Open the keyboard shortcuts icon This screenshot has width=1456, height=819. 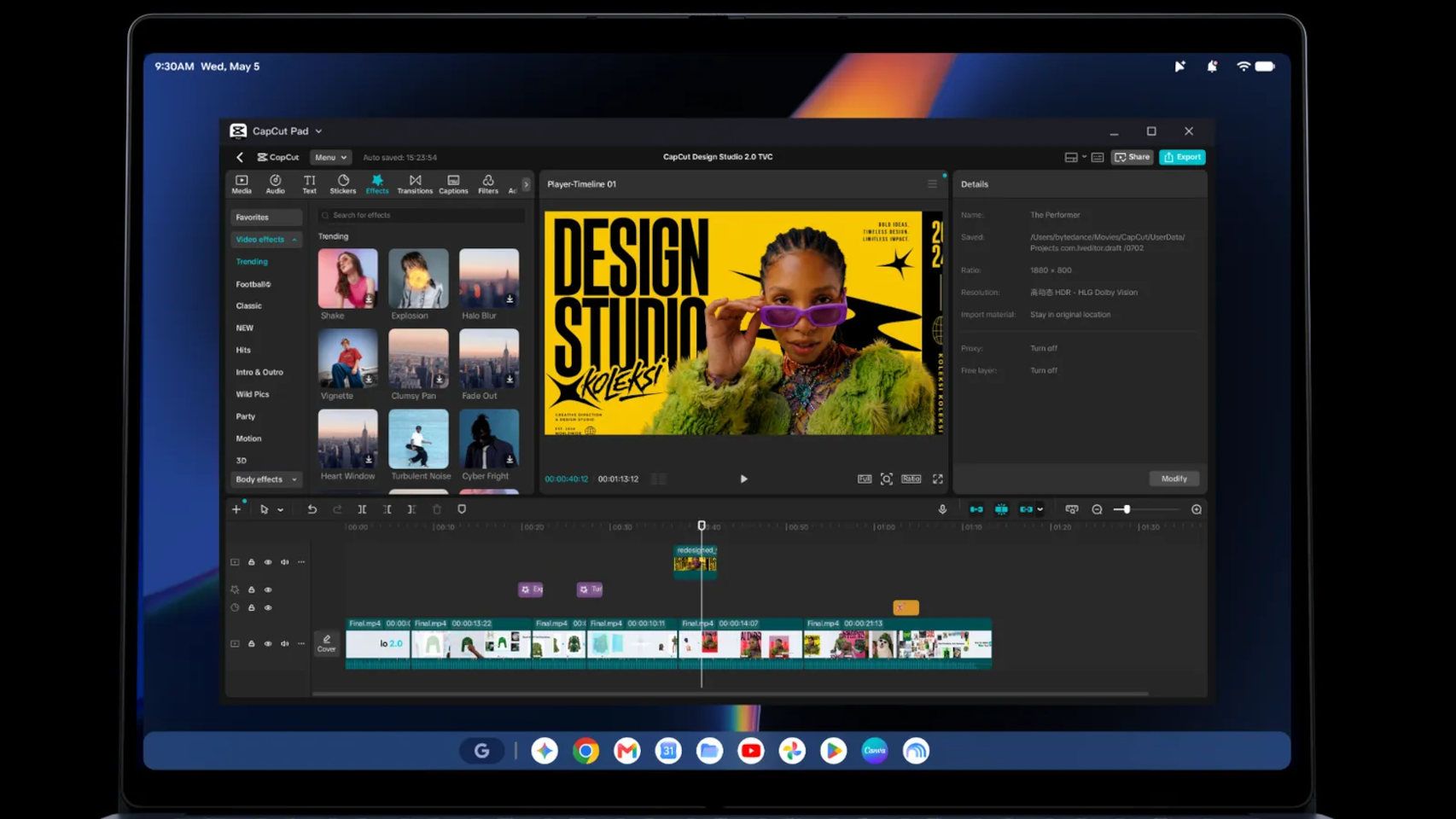tap(1098, 157)
